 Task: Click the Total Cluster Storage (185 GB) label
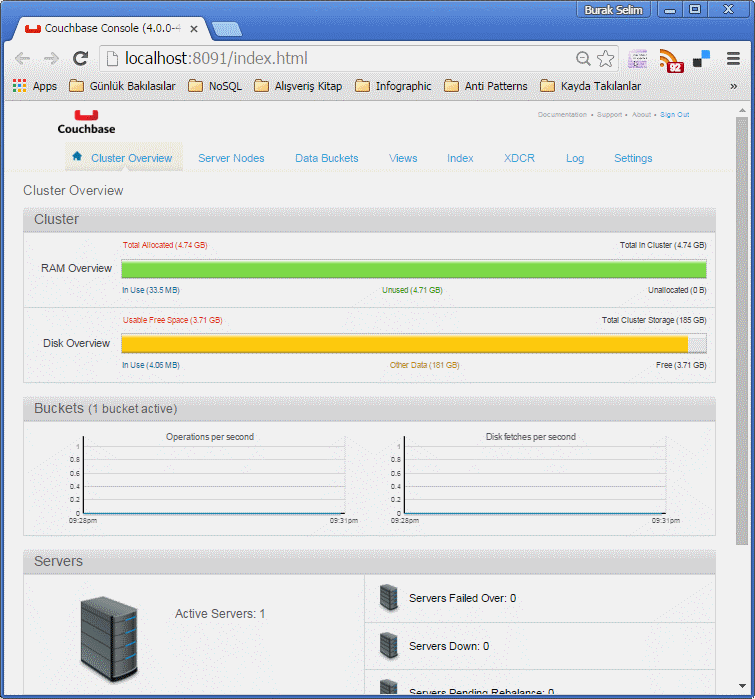(654, 320)
